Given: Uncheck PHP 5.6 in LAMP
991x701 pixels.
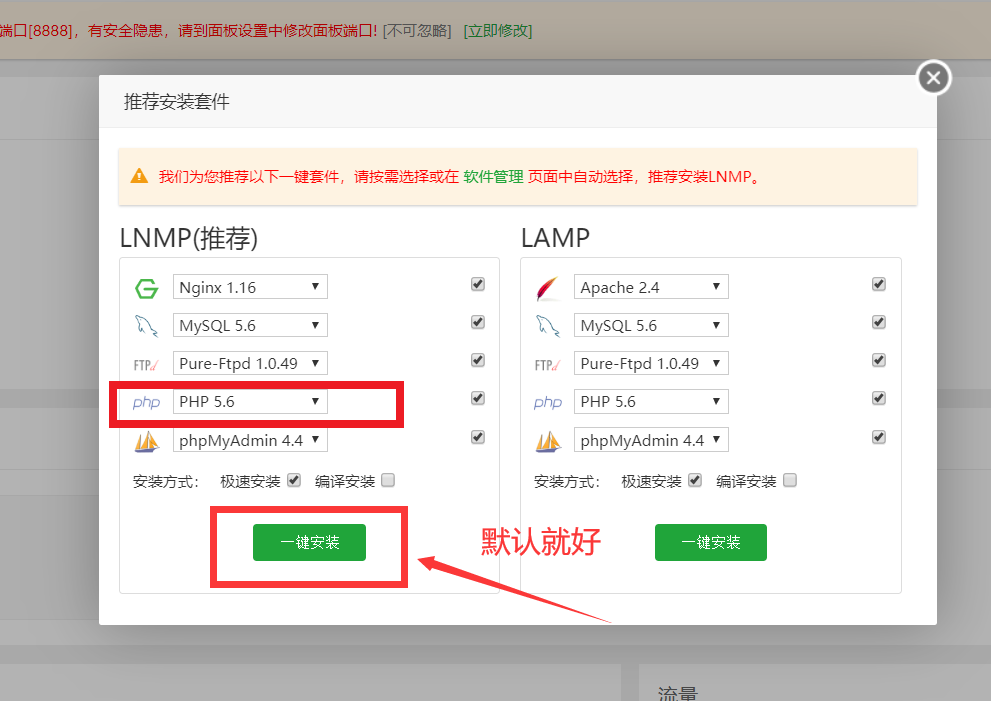Looking at the screenshot, I should (879, 398).
